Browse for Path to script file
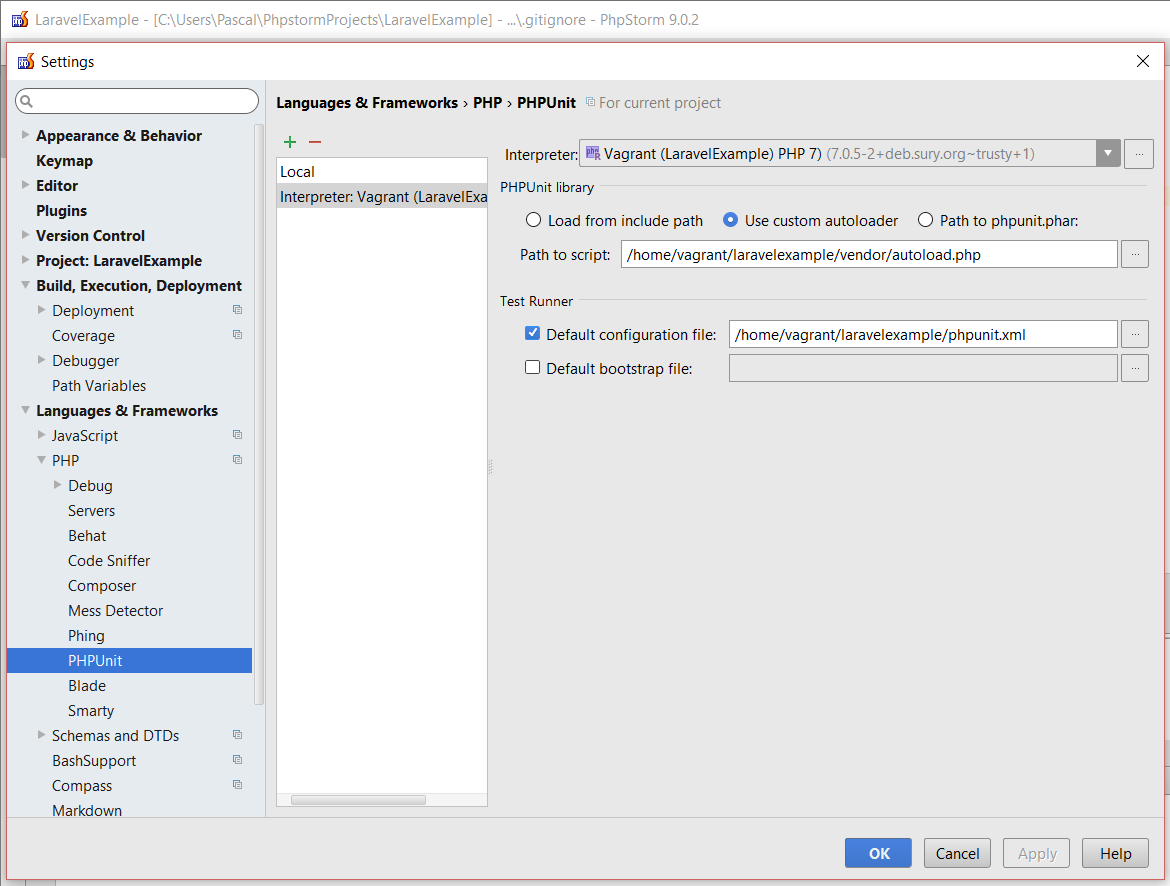 coord(1135,255)
